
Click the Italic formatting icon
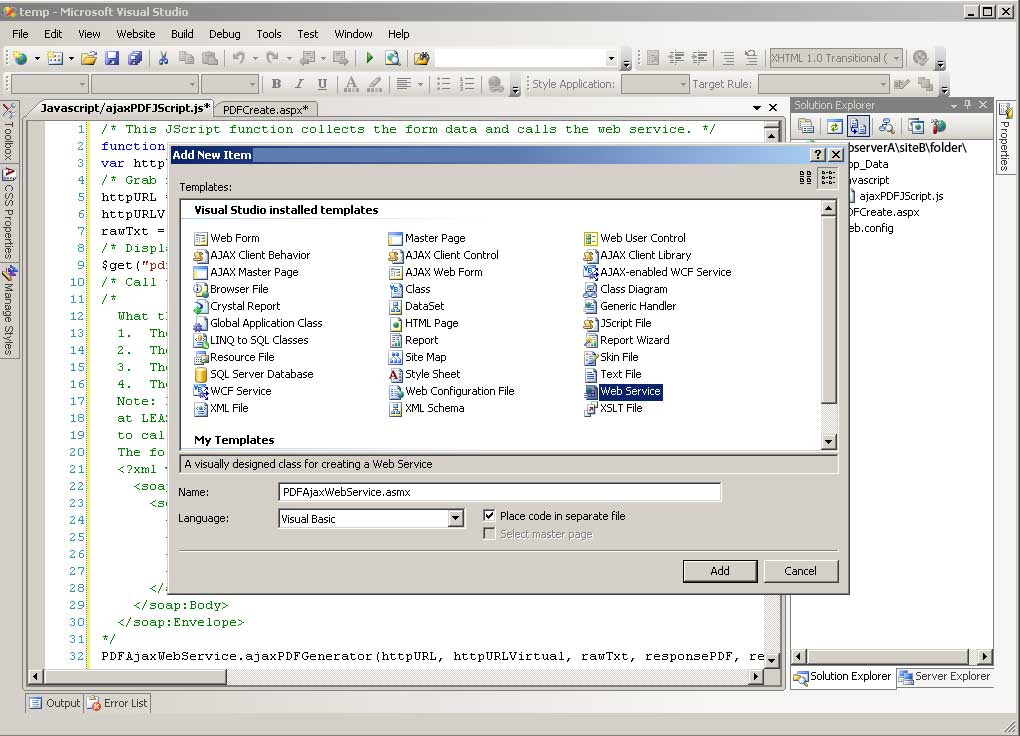tap(299, 84)
